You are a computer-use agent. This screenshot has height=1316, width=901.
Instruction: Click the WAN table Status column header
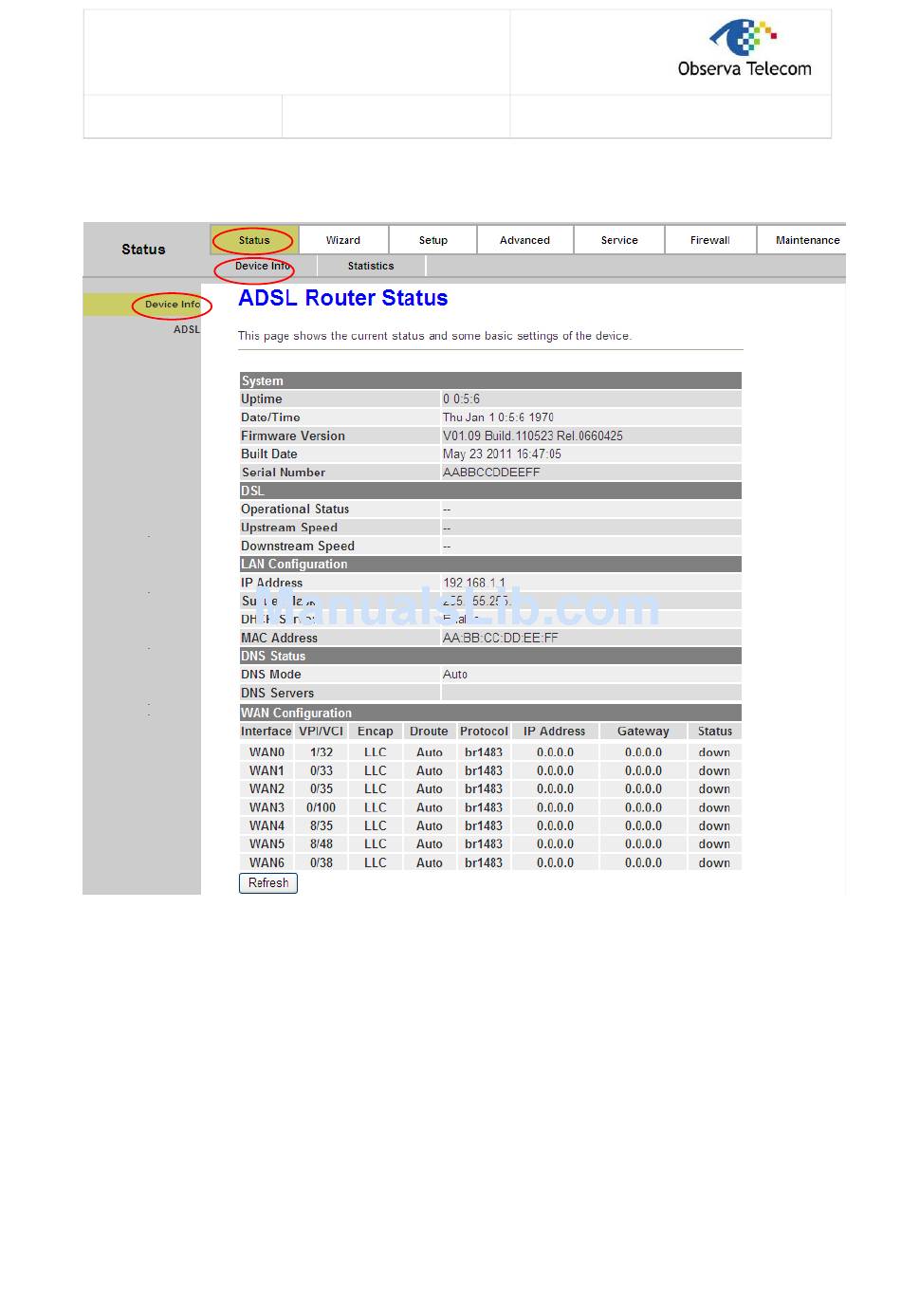[x=715, y=732]
